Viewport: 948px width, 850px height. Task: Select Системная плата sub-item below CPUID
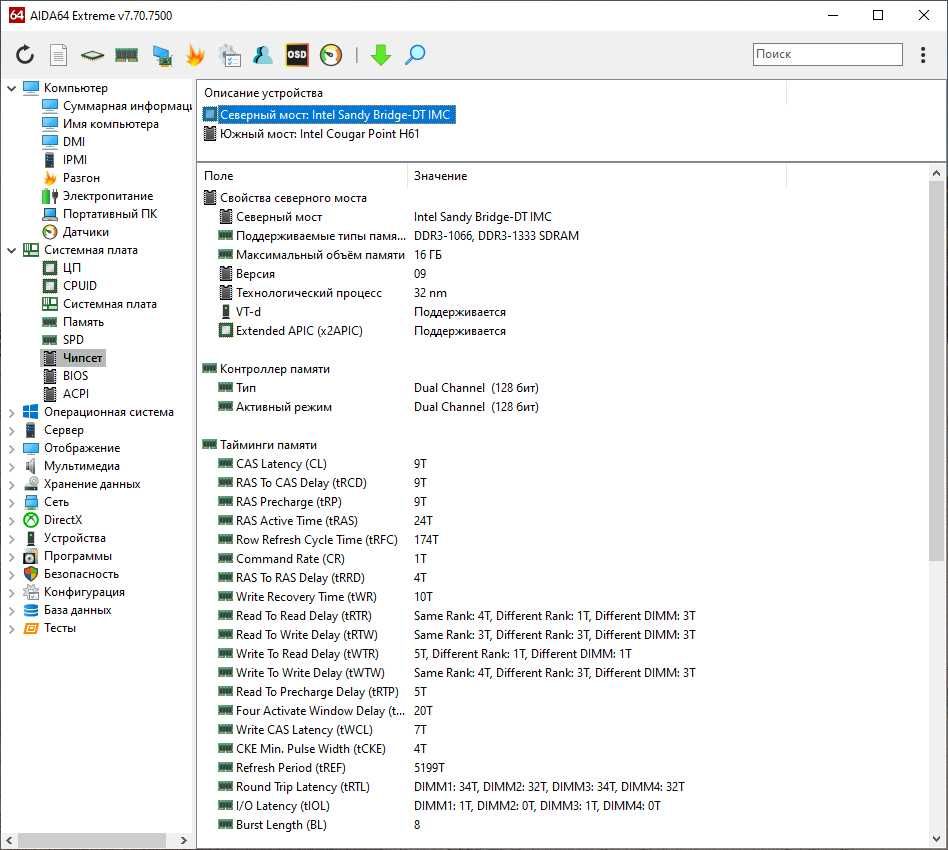coord(100,304)
